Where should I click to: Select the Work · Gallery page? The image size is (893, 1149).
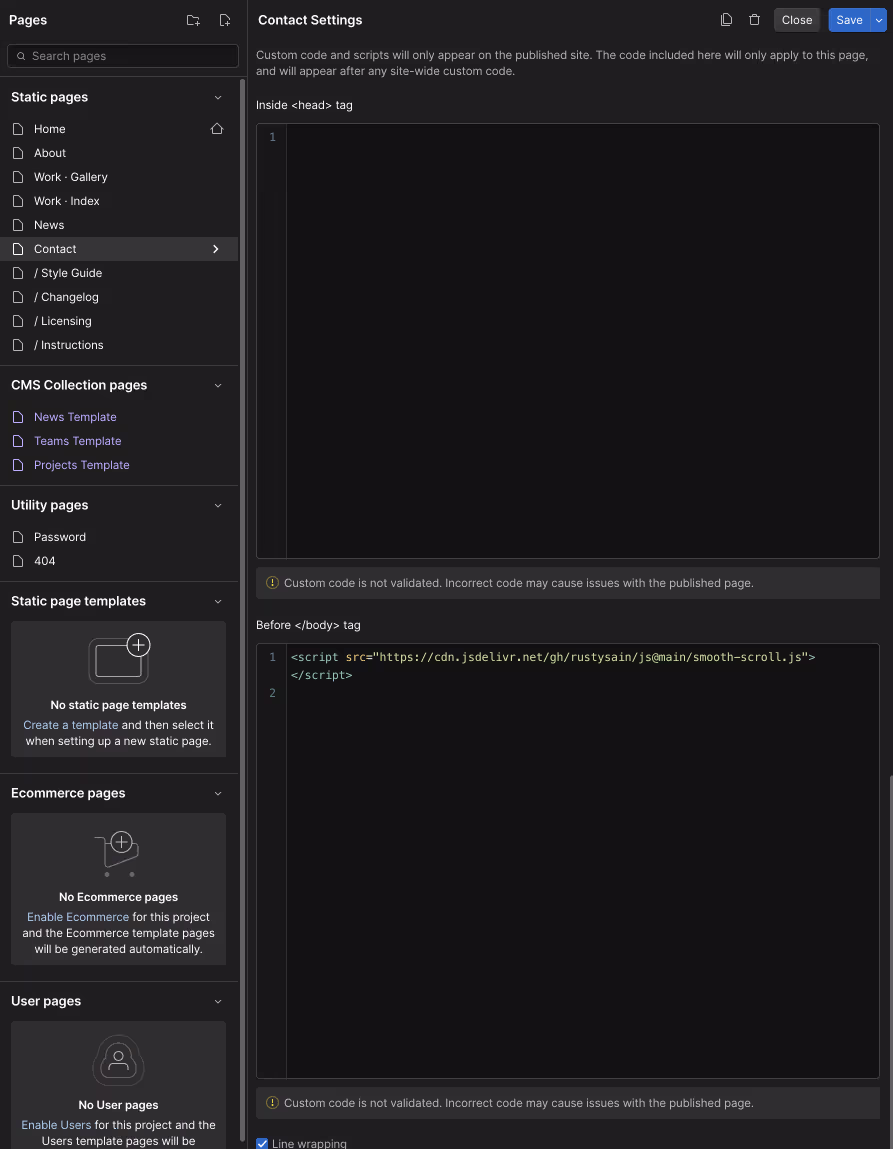tap(119, 177)
